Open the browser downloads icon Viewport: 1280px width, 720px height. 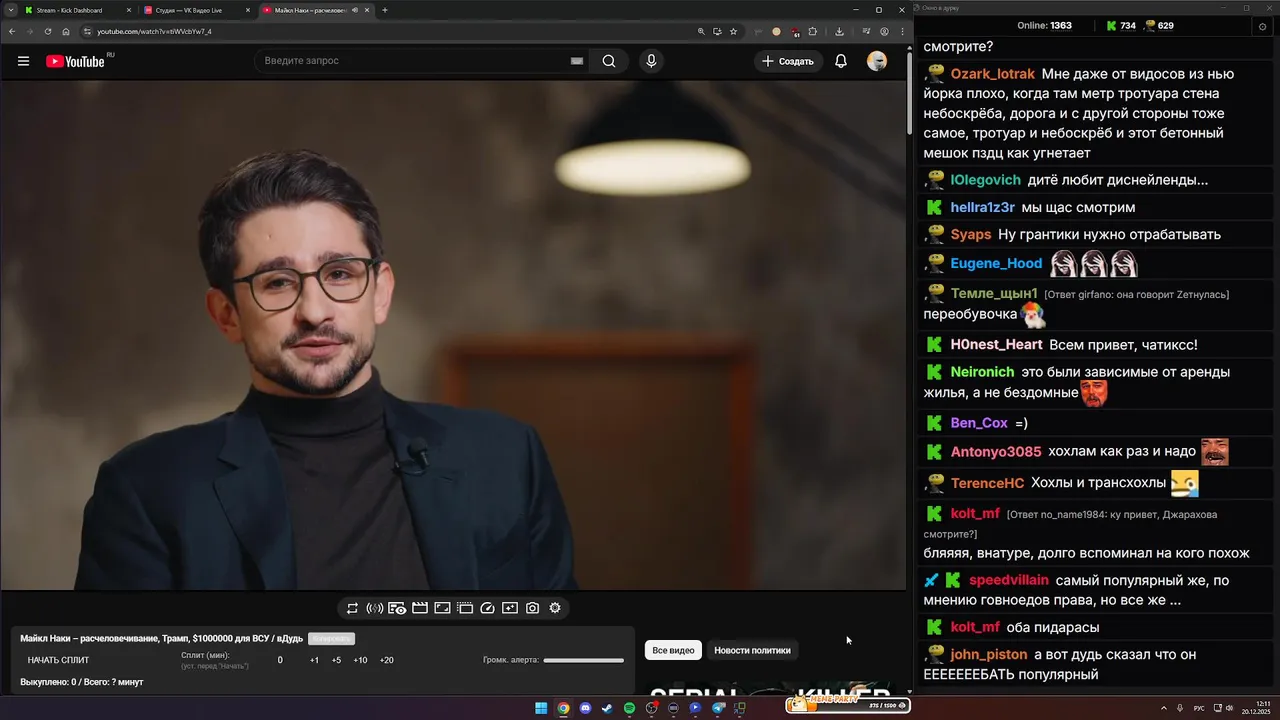[x=839, y=31]
